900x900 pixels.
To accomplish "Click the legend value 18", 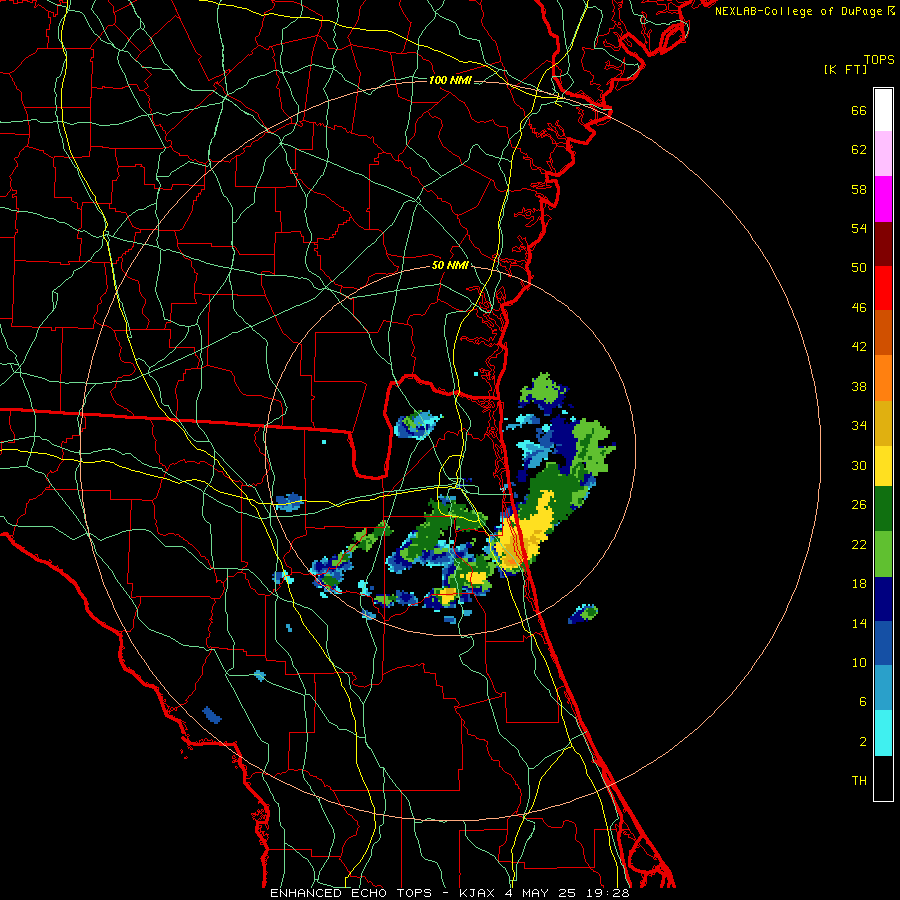I will (859, 584).
